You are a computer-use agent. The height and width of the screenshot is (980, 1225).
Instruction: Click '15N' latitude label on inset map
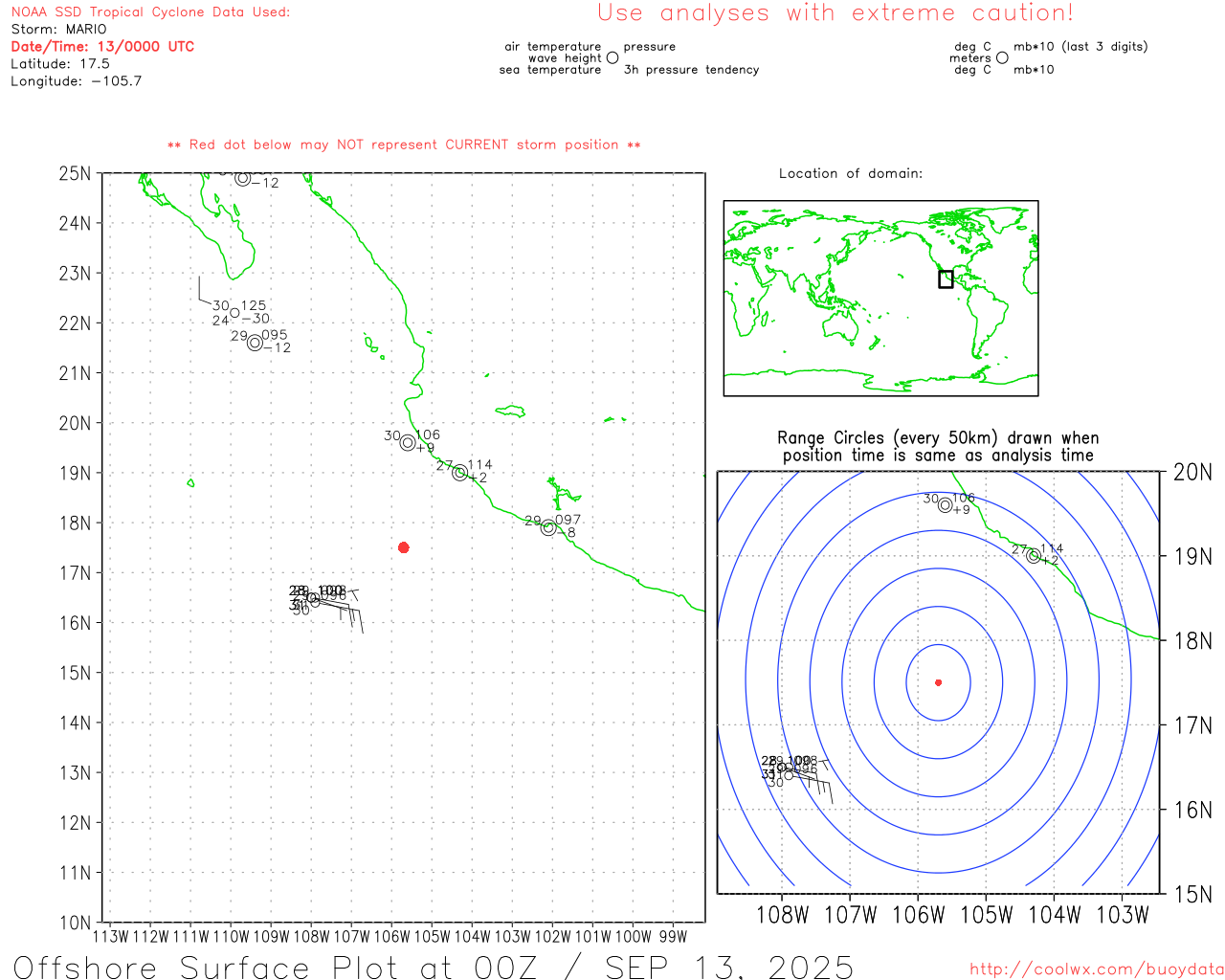tap(1193, 894)
